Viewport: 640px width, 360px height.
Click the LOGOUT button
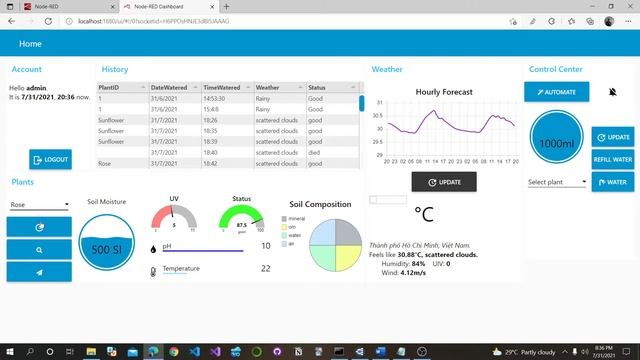click(x=51, y=159)
